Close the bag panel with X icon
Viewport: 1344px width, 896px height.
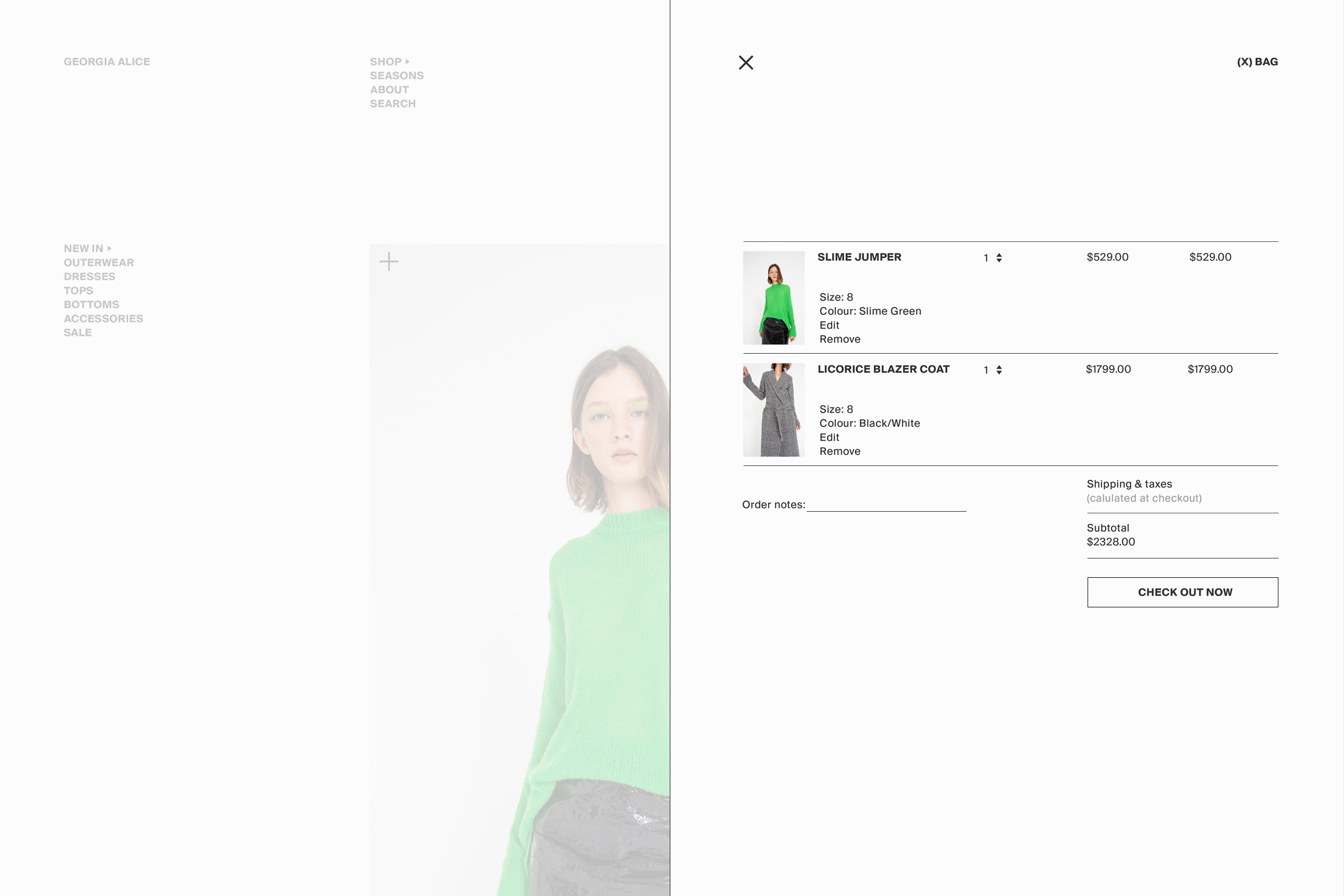[x=746, y=62]
